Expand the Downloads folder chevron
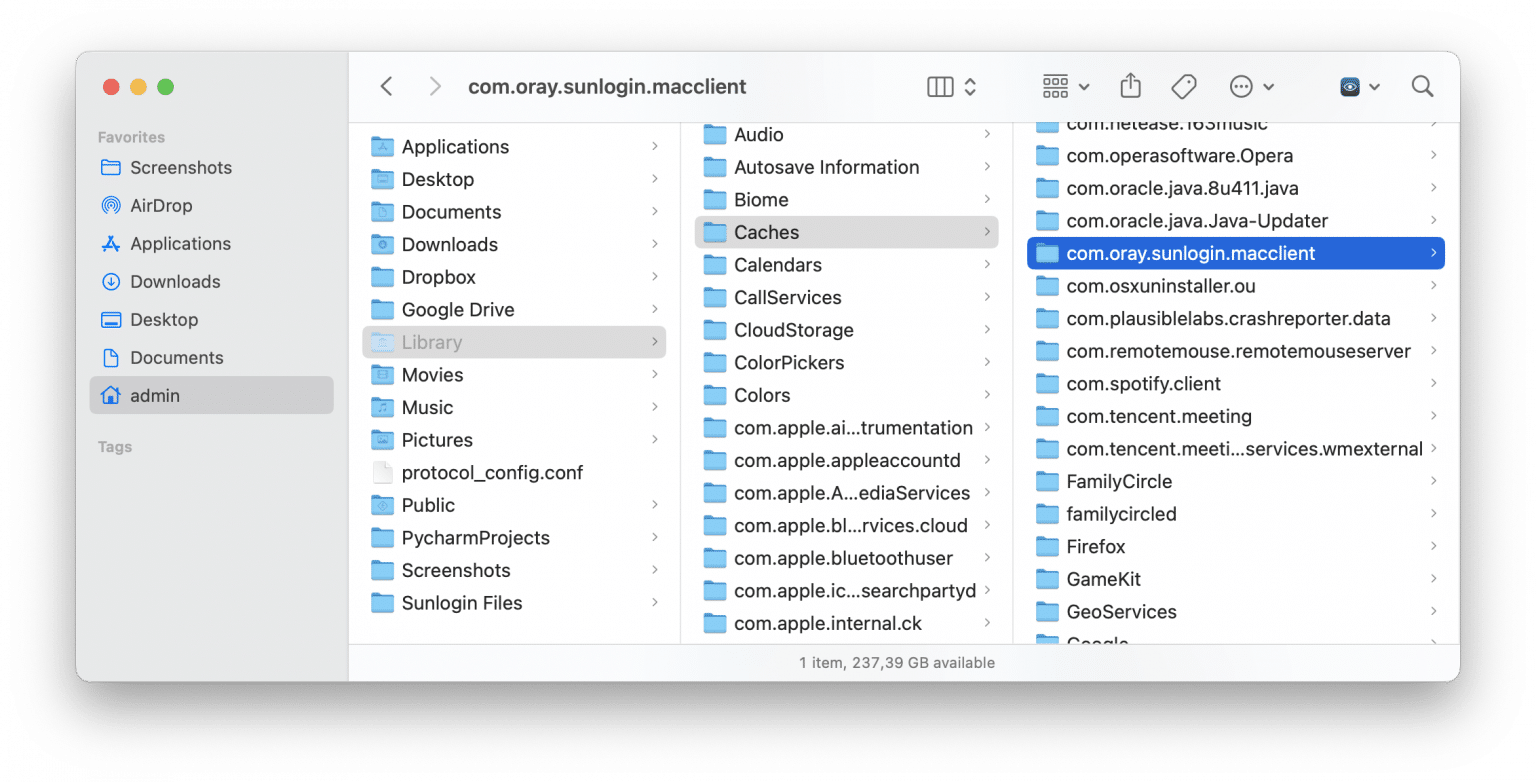Viewport: 1536px width, 782px height. pyautogui.click(x=657, y=244)
